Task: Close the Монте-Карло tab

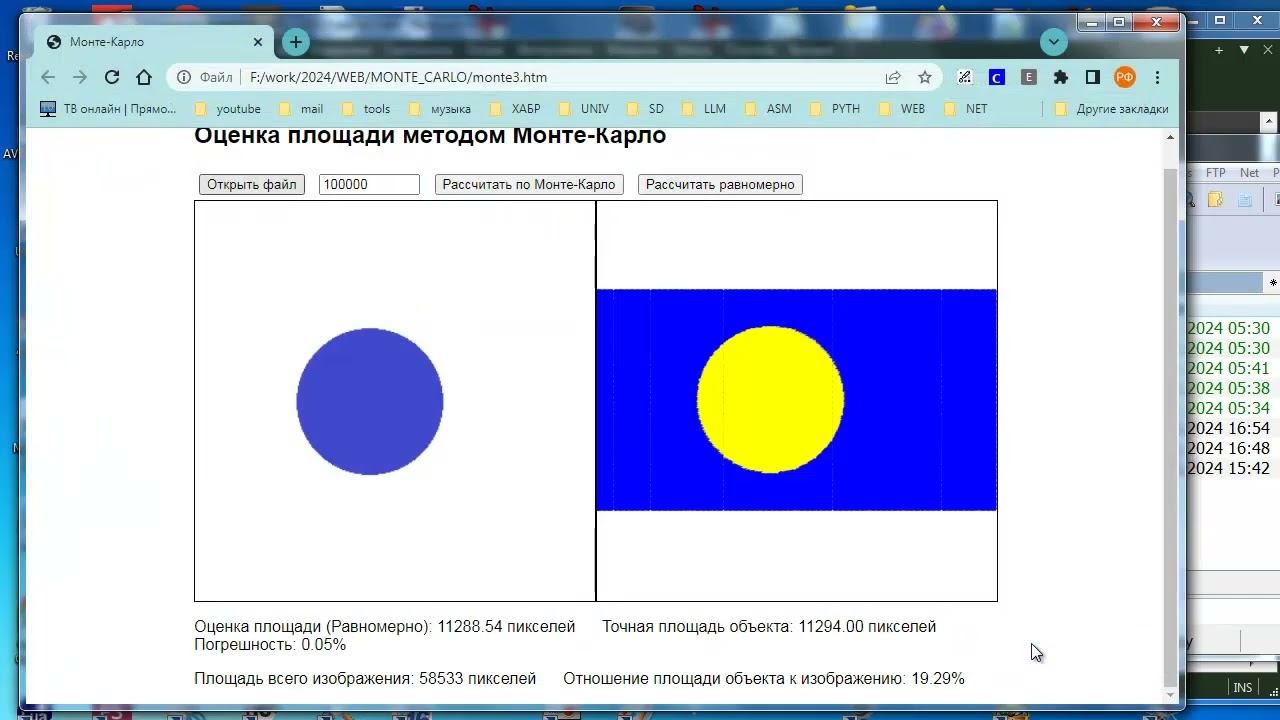Action: 258,42
